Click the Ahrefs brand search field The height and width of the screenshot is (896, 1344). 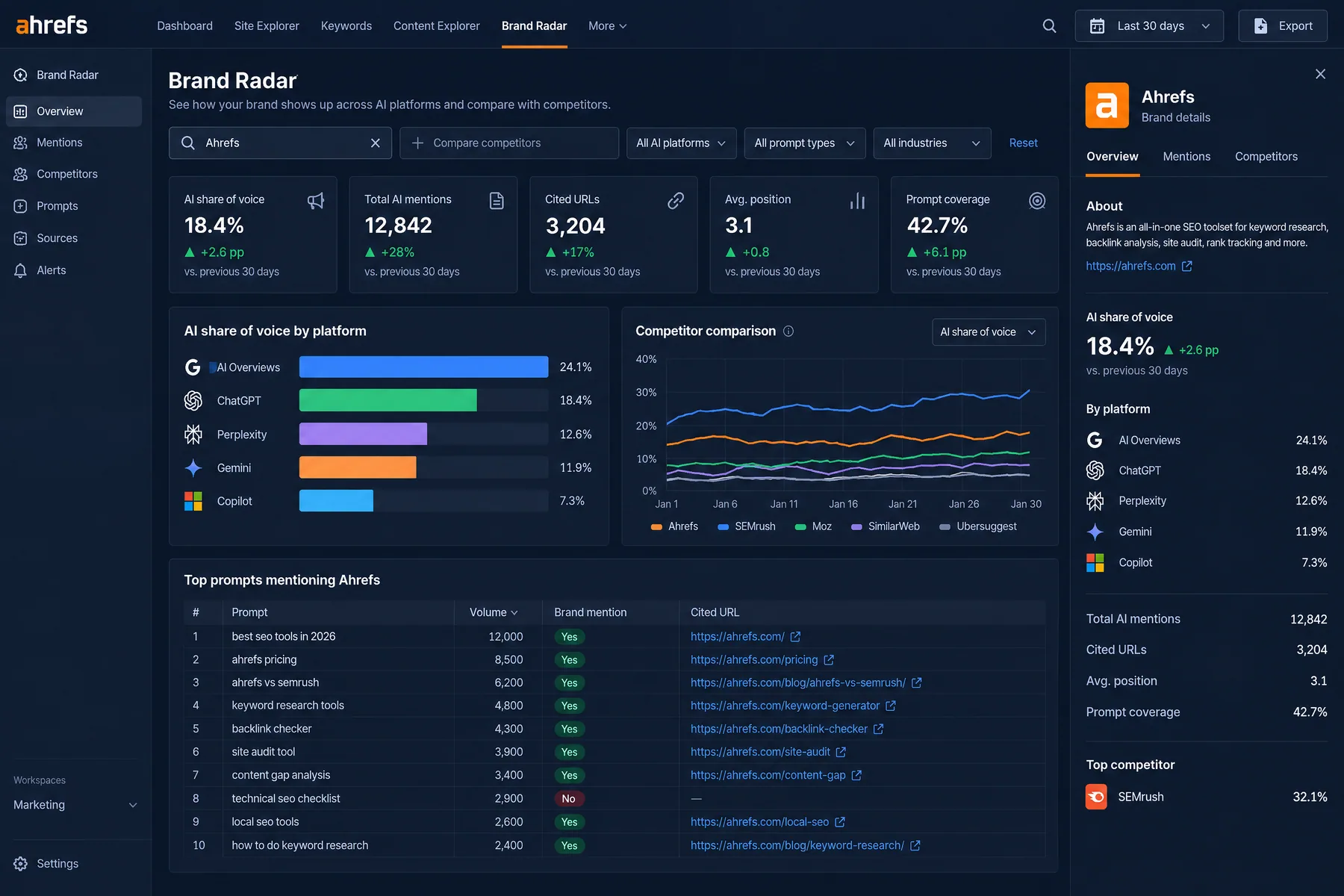pyautogui.click(x=280, y=143)
